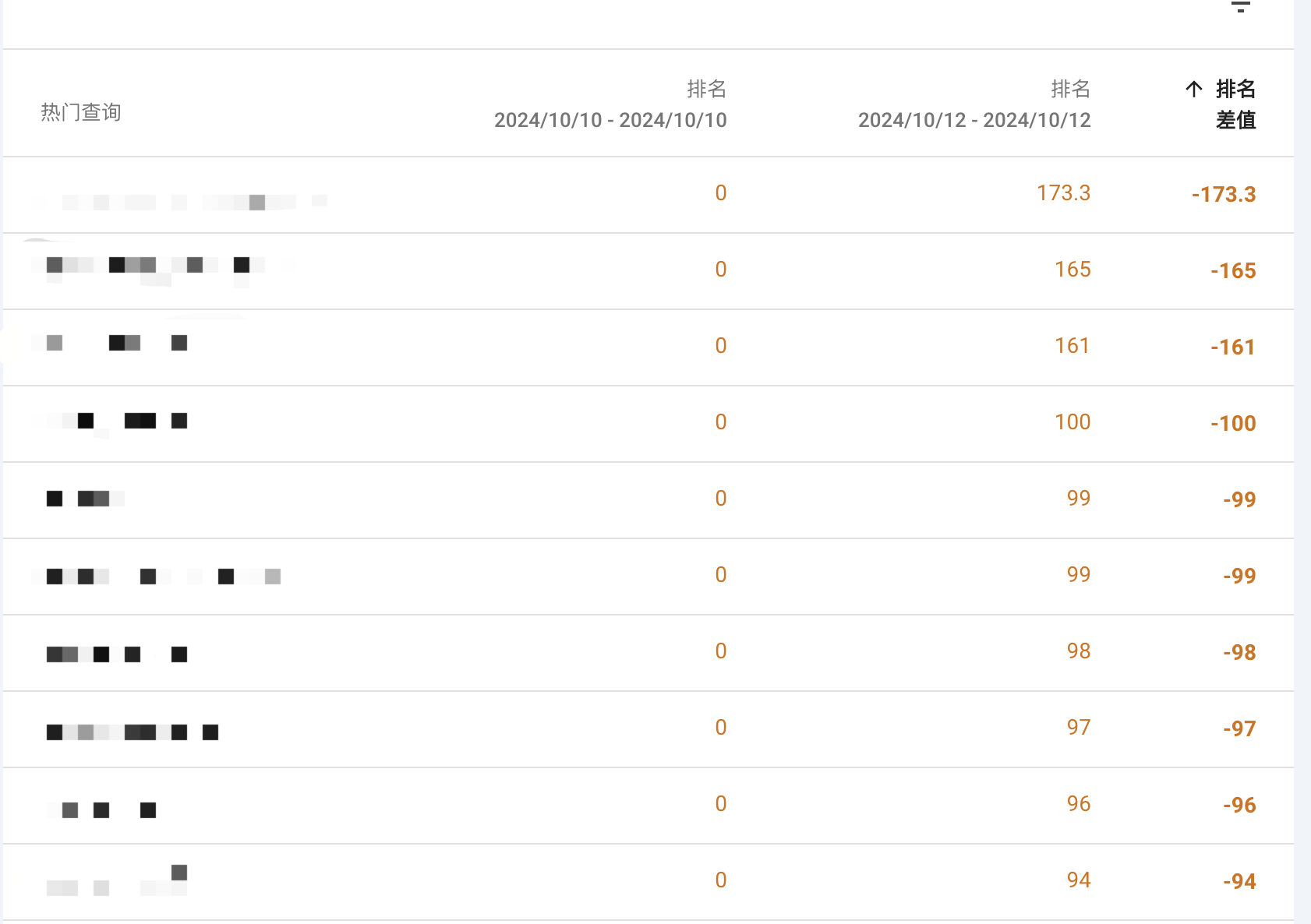Image resolution: width=1311 pixels, height=924 pixels.
Task: Open the filter rows icon above table
Action: click(1240, 6)
